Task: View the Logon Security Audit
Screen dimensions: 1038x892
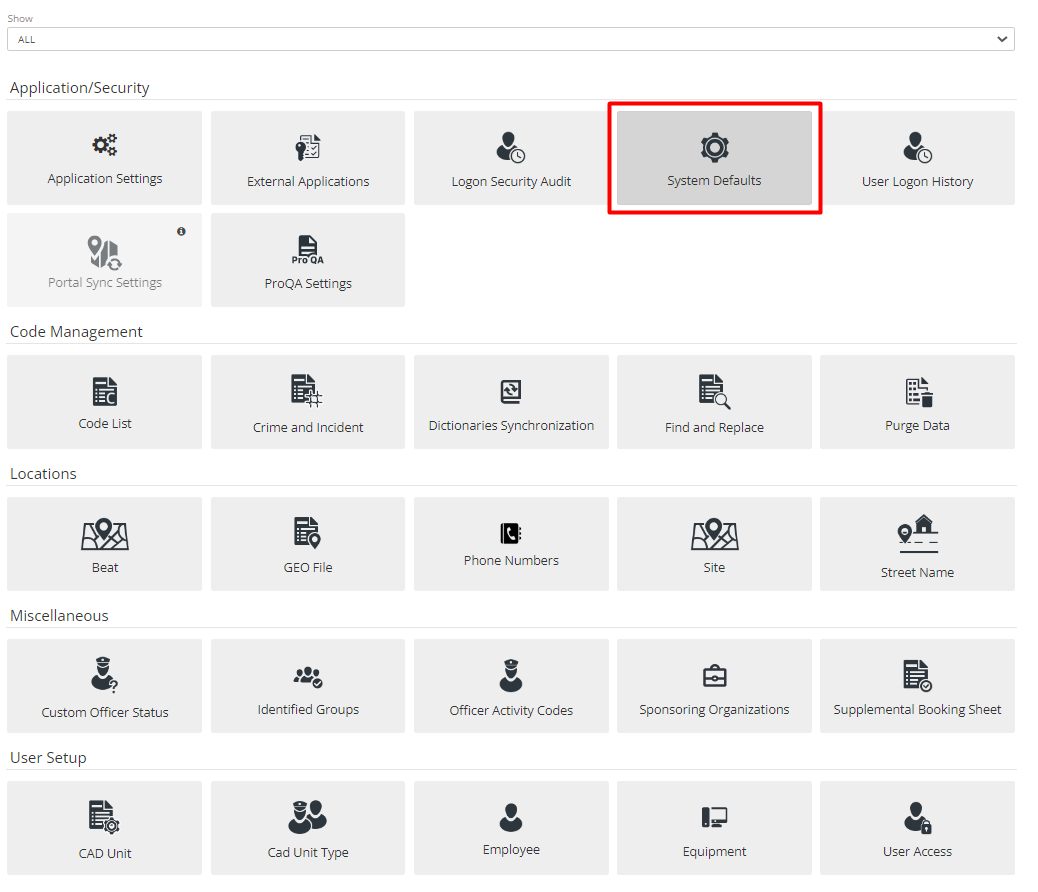Action: (x=511, y=157)
